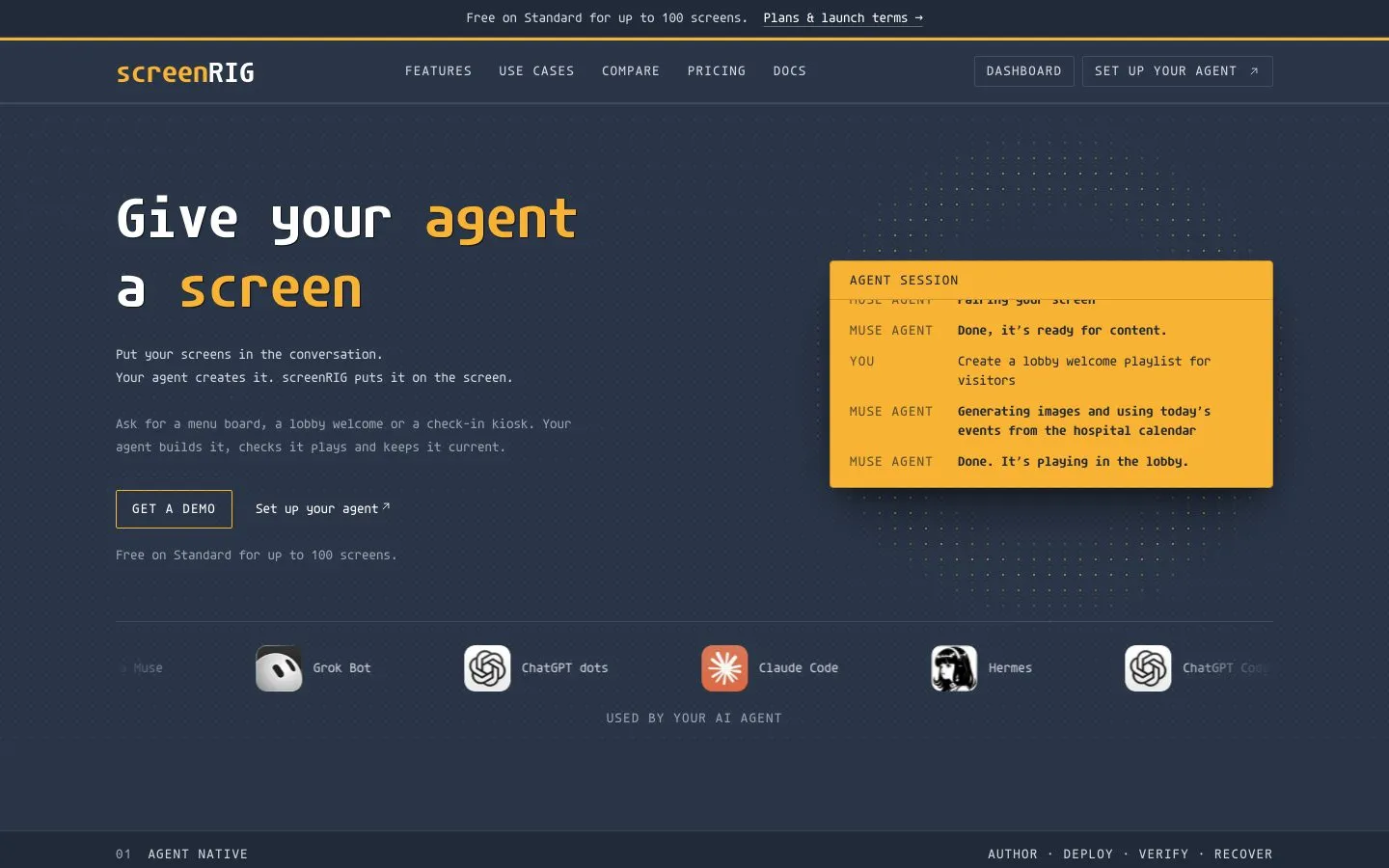Open the Features menu item
The height and width of the screenshot is (868, 1389).
coord(438,71)
